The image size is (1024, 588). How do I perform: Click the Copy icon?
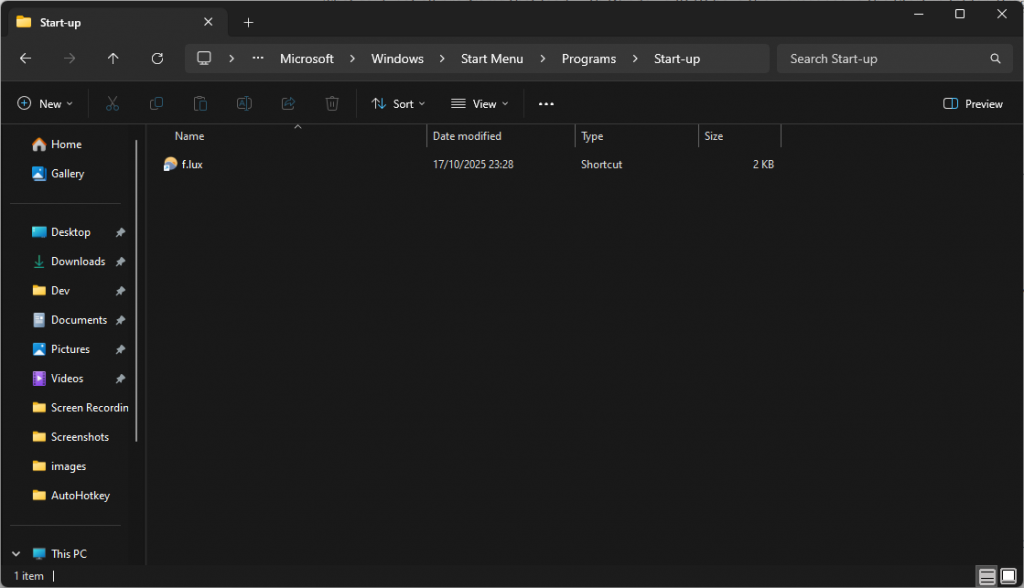(x=156, y=103)
